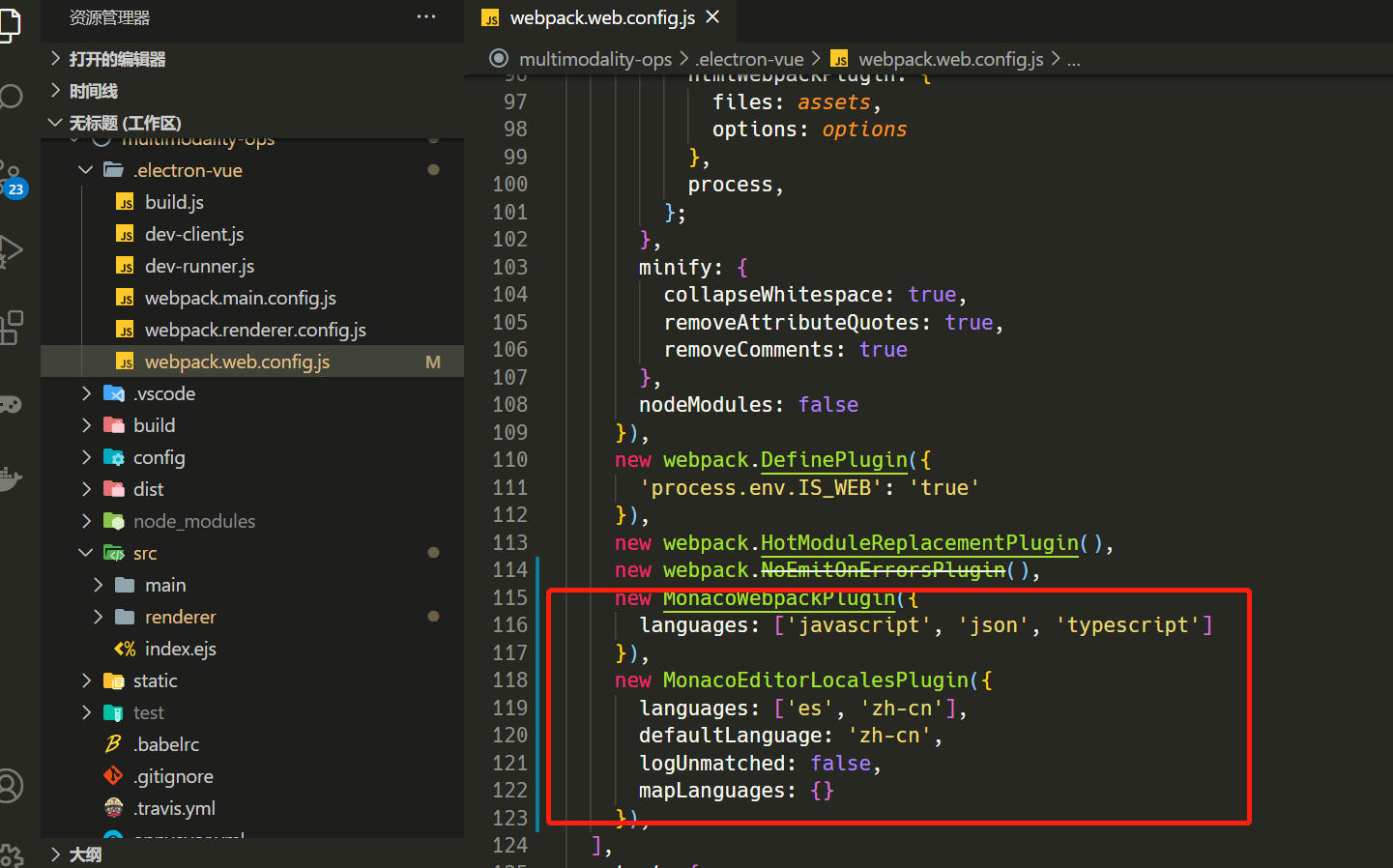
Task: Click the JS file icon beside build.js
Action: click(x=125, y=202)
